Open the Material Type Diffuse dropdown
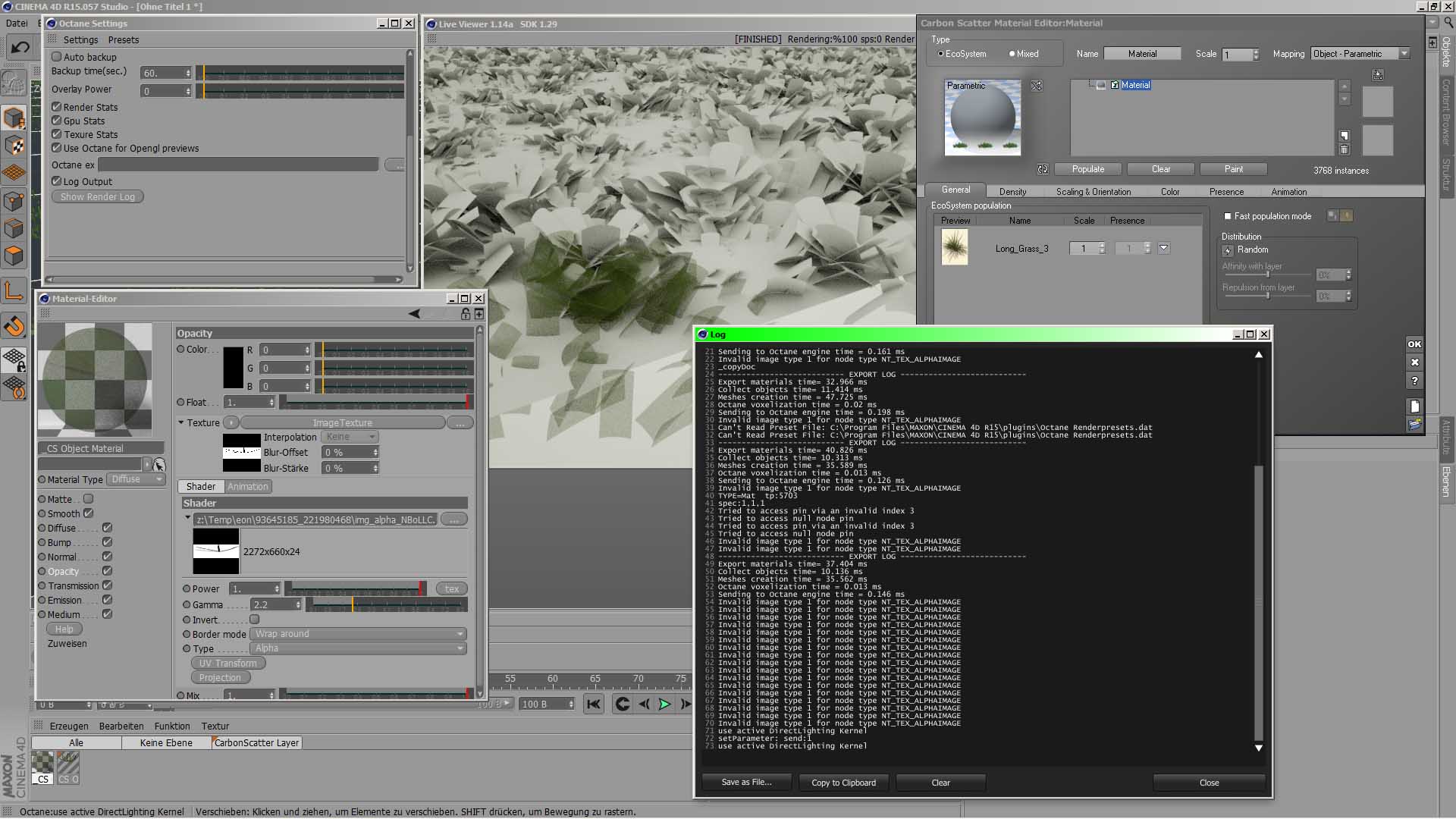 tap(137, 479)
